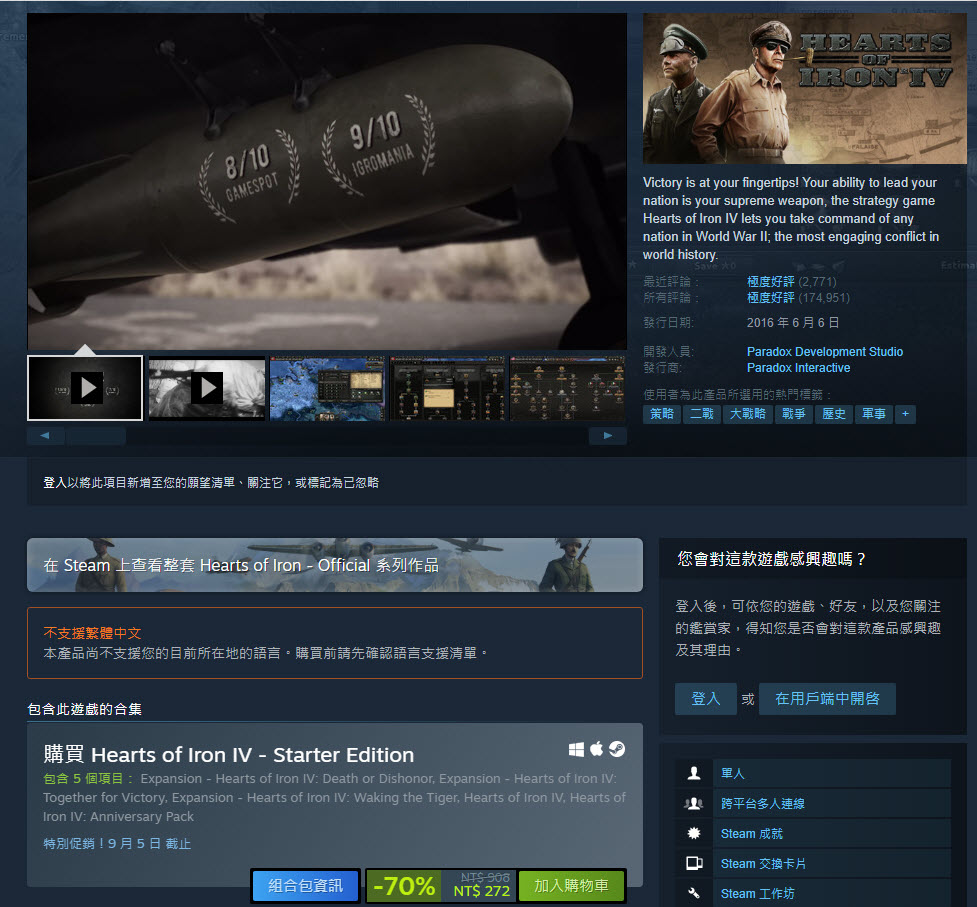Select the 策略 tag
Screen dimensions: 977x907
point(662,414)
